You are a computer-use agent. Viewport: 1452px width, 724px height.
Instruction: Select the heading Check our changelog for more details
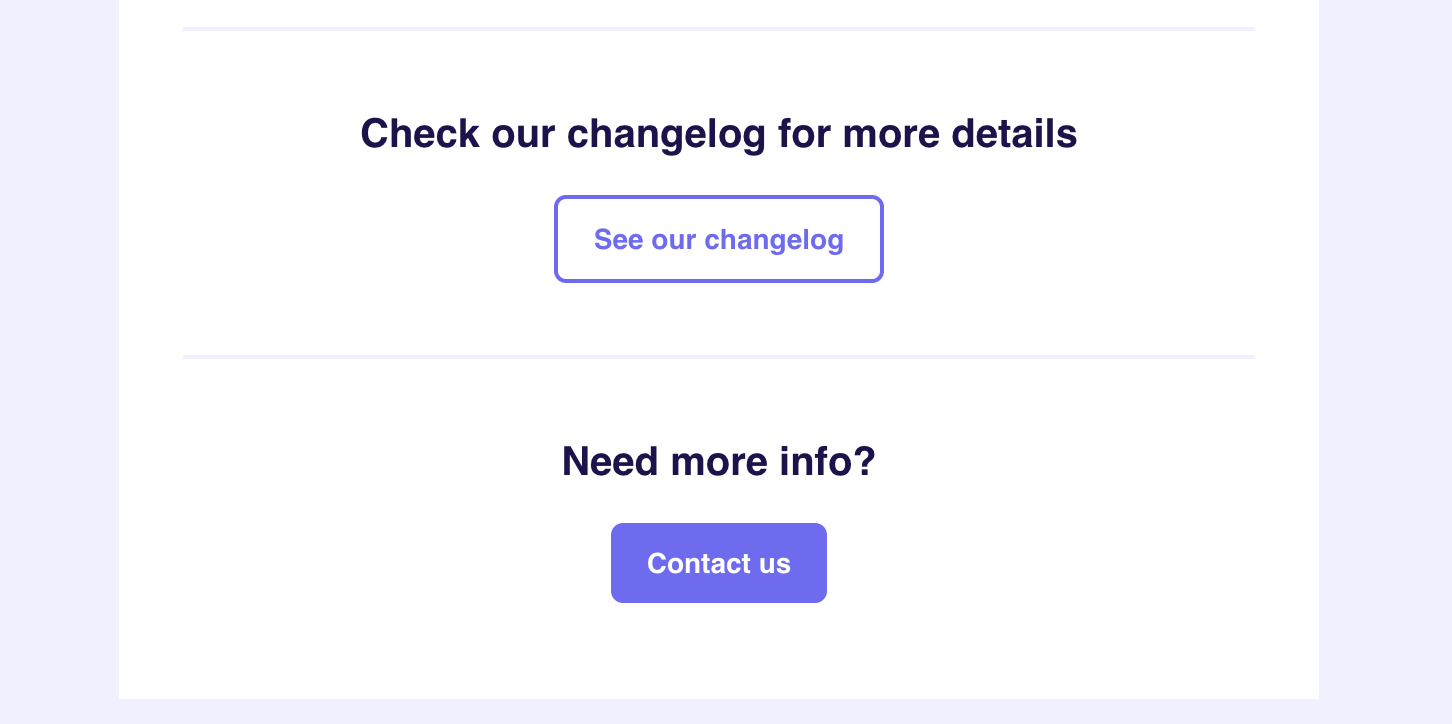[719, 134]
